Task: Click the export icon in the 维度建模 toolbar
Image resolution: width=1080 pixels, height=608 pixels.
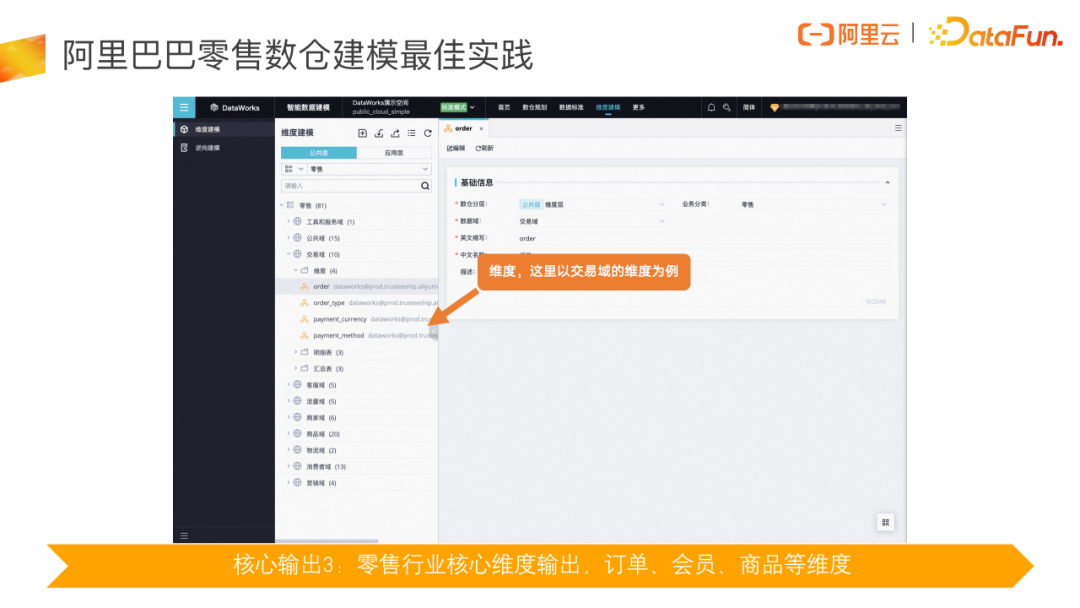Action: 396,132
